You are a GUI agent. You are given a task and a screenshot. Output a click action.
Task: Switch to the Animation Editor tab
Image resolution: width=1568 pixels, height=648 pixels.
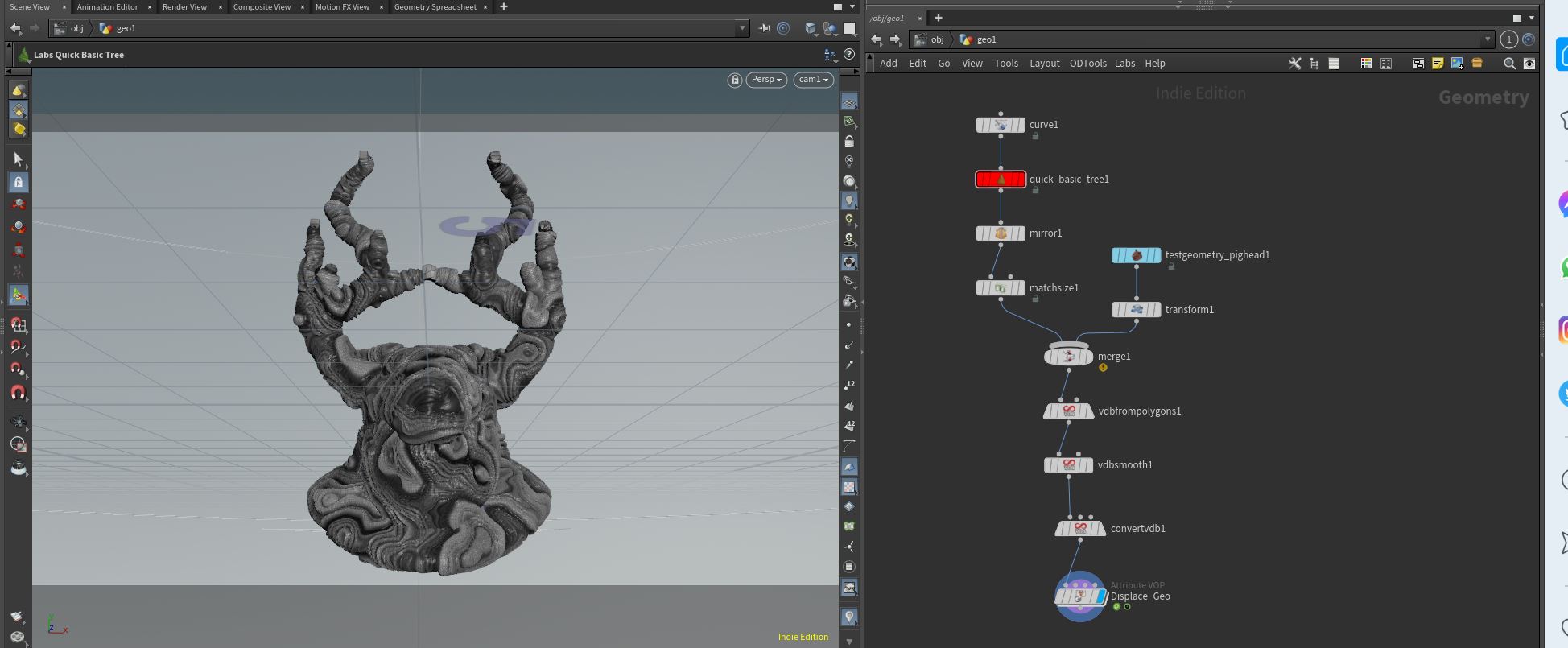click(107, 6)
